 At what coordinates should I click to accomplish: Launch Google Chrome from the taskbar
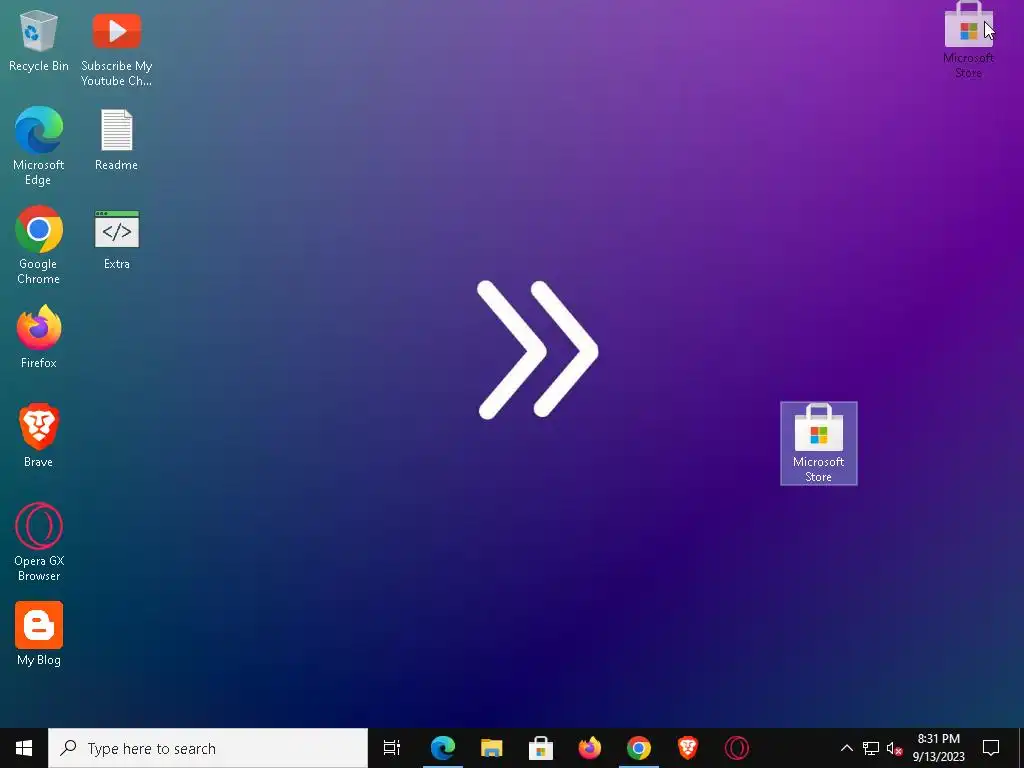tap(639, 748)
